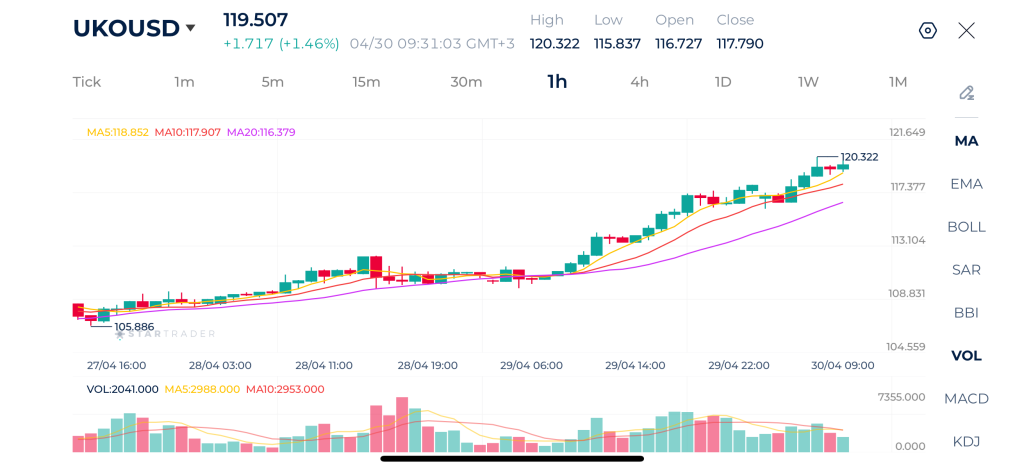Image resolution: width=1024 pixels, height=471 pixels.
Task: Toggle the MA indicator
Action: 966,141
